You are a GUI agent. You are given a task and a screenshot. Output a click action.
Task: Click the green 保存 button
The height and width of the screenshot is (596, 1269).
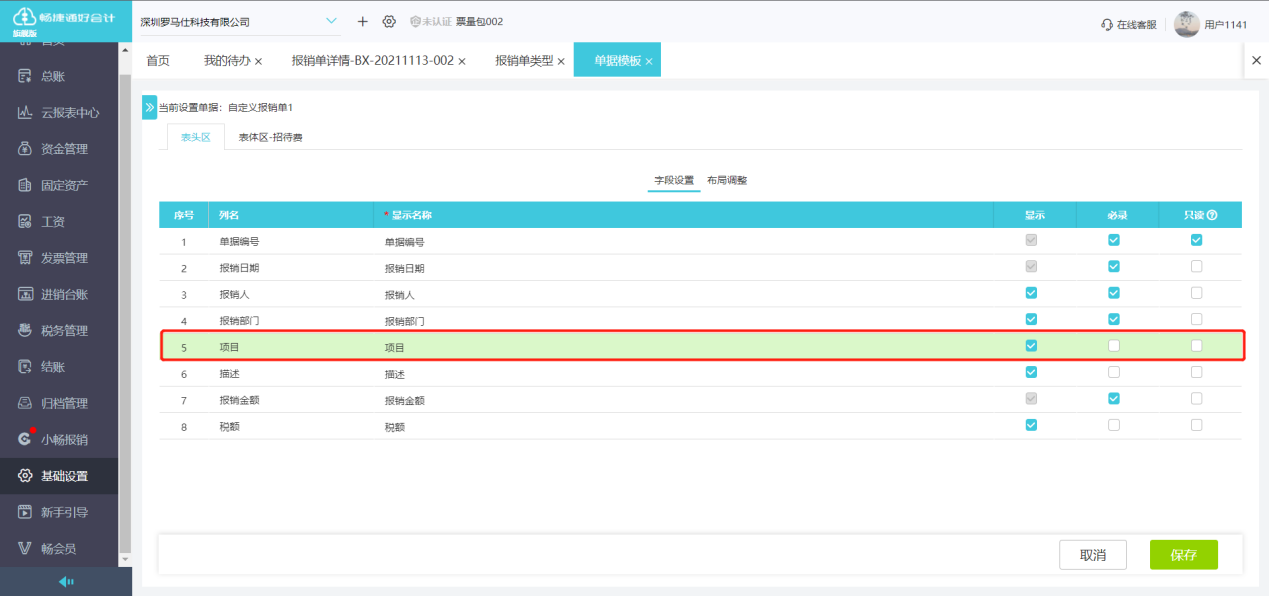[1183, 555]
